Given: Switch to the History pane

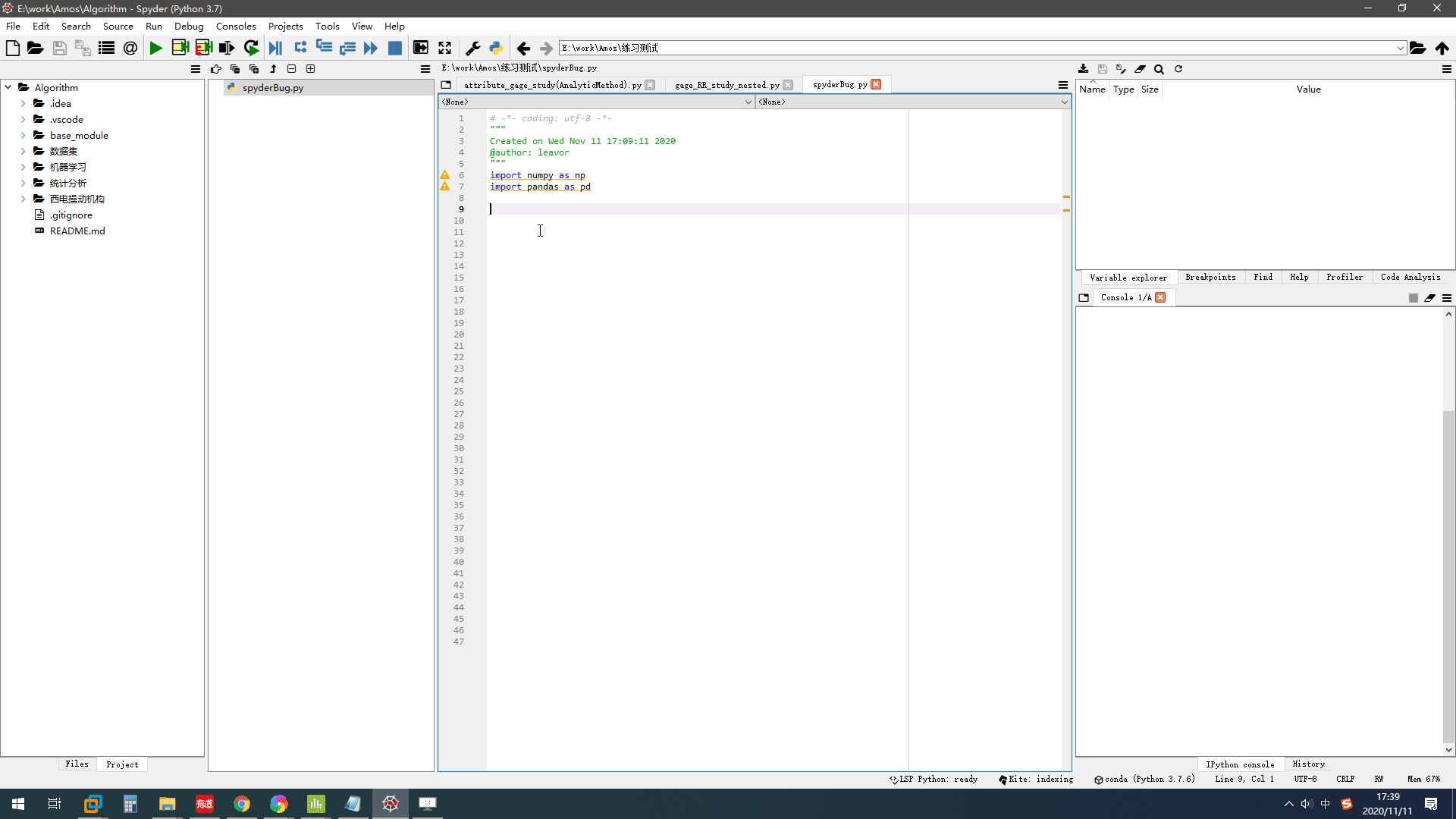Looking at the screenshot, I should coord(1309,764).
